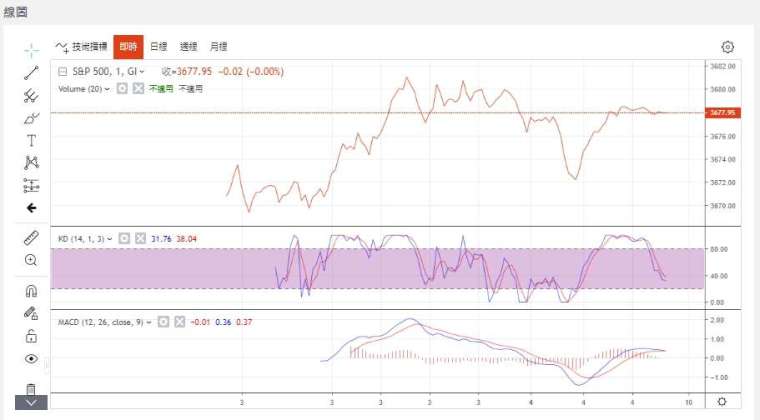The width and height of the screenshot is (760, 420).
Task: Click the MACD value 0.37
Action: (x=244, y=322)
